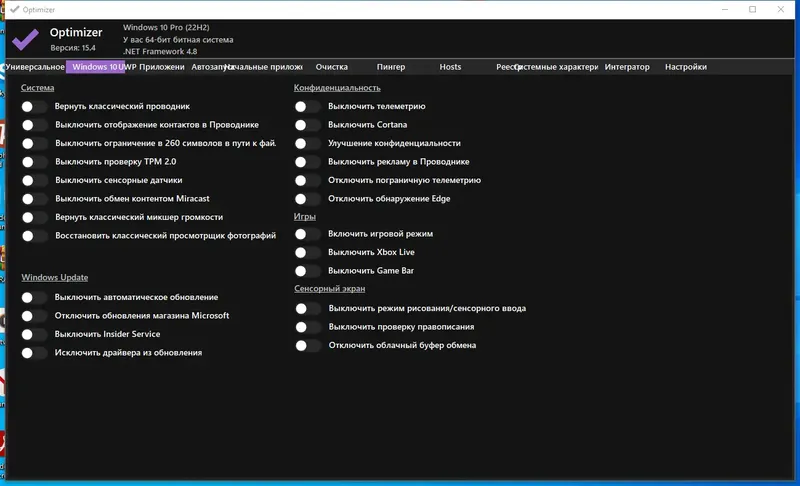Open the 'Очистка' tab
800x486 pixels.
click(x=332, y=67)
